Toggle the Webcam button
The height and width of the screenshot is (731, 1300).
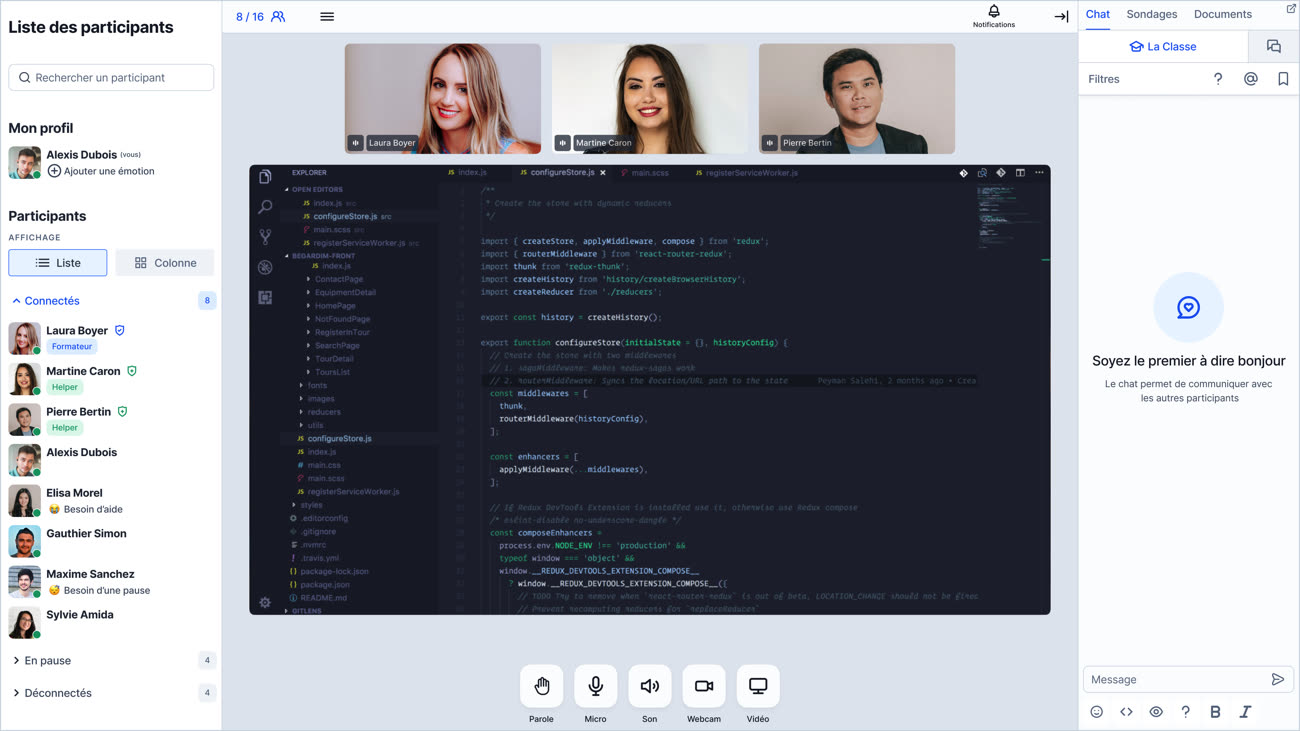(x=704, y=686)
